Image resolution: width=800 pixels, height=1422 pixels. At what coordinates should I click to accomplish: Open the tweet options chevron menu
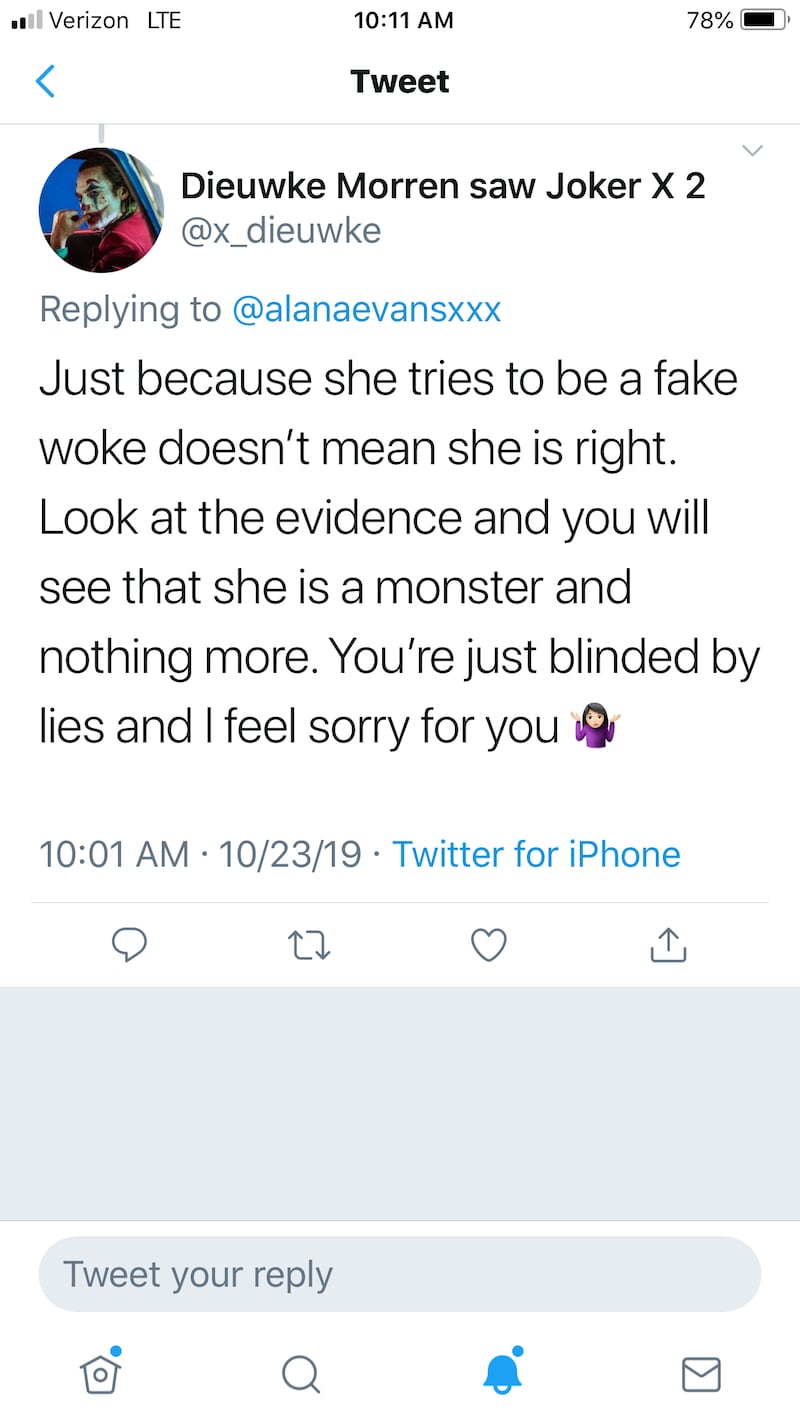[x=752, y=151]
